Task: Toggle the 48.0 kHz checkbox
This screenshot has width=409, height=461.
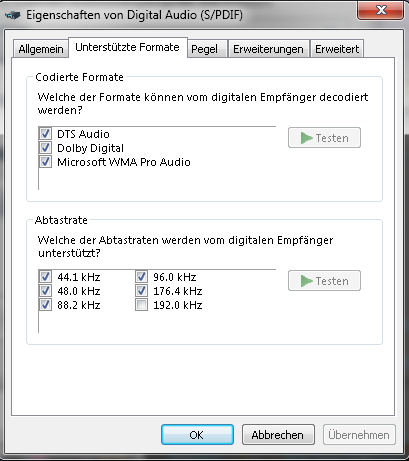Action: point(46,291)
